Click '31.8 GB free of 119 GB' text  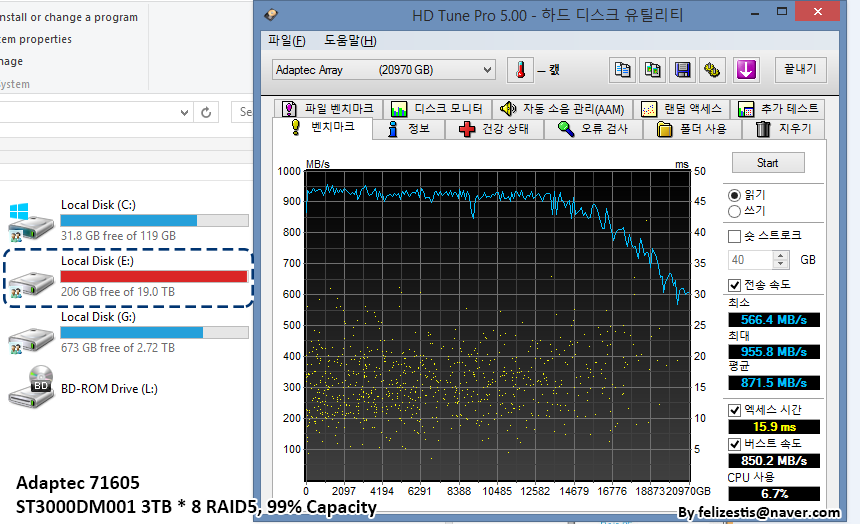click(118, 236)
